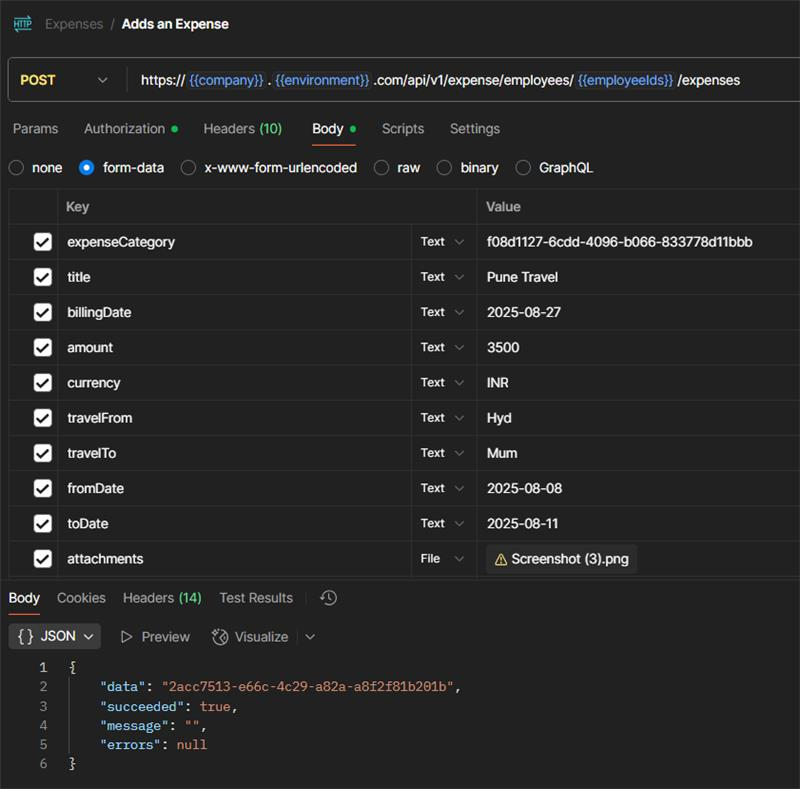Viewport: 800px width, 789px height.
Task: Toggle the attachments row checkbox
Action: tap(42, 559)
